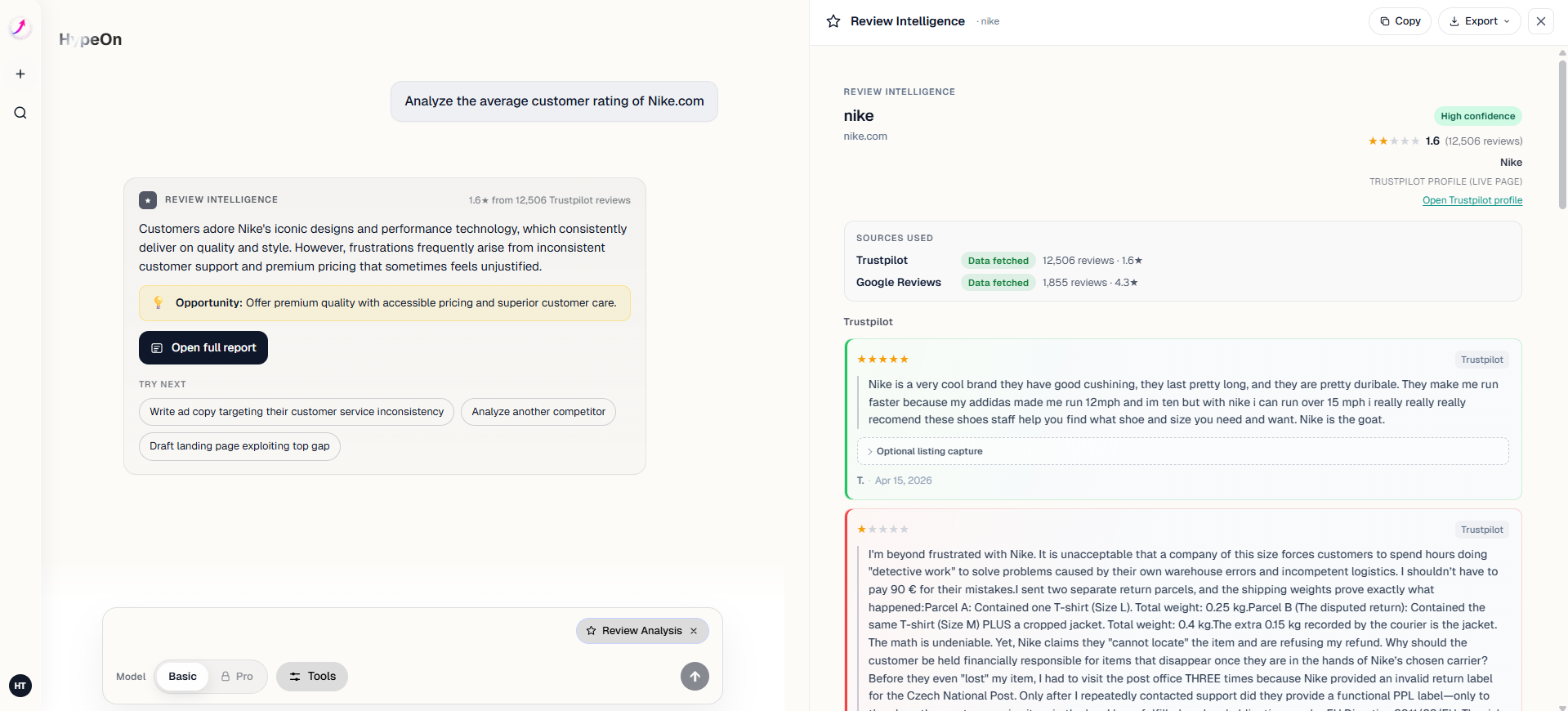Choose 'Write ad copy targeting' suggestion
Viewport: 1568px width, 711px height.
click(x=297, y=412)
